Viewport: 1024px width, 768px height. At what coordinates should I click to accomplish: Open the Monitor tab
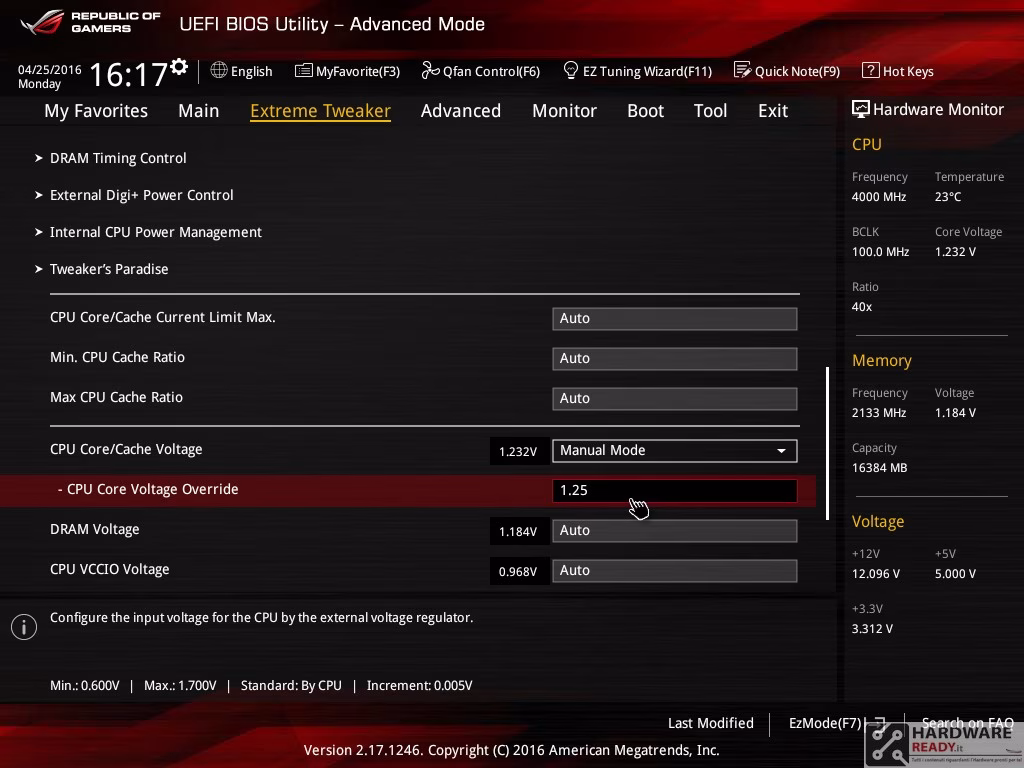(x=564, y=111)
